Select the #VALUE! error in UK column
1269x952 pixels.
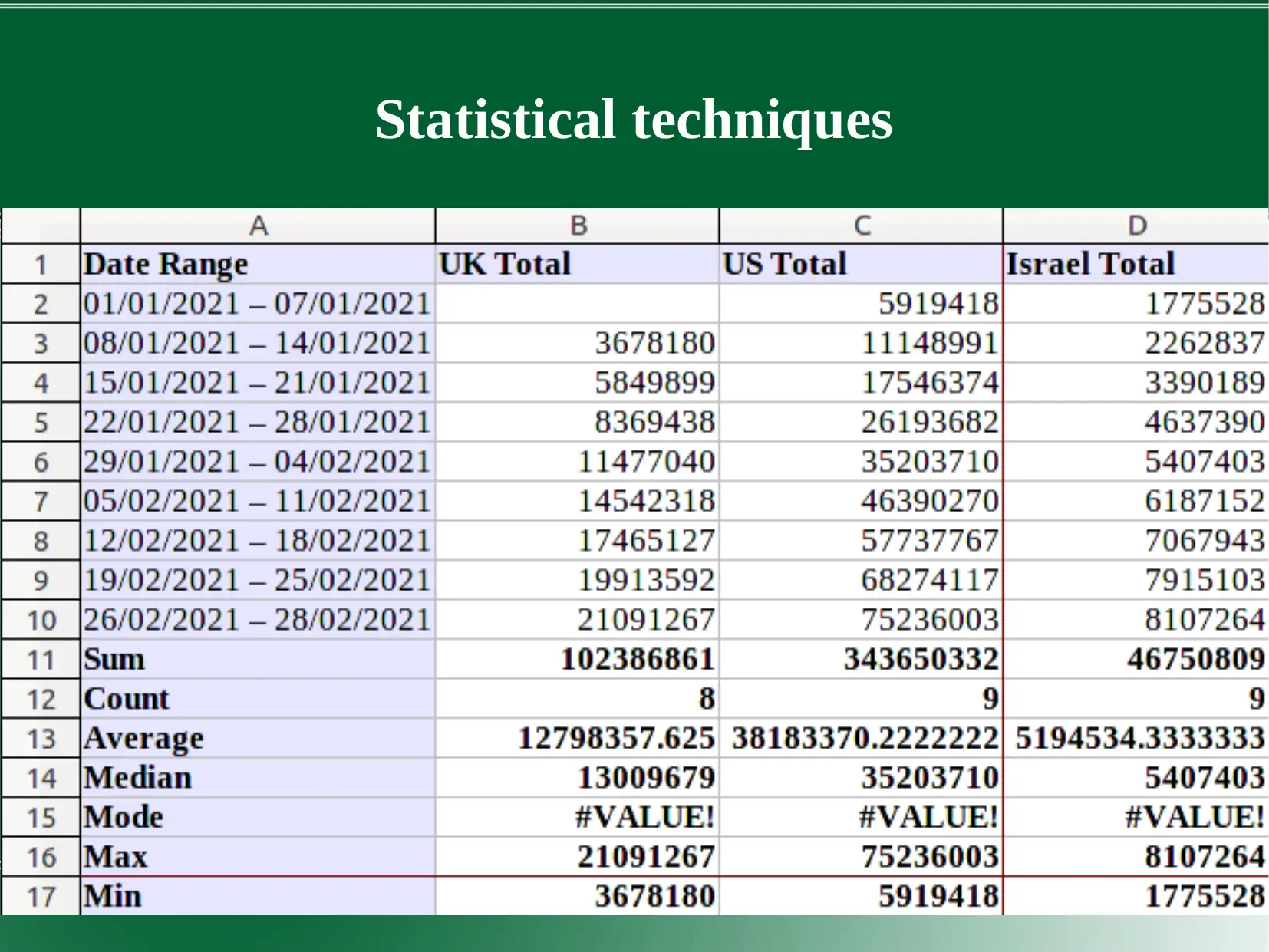(577, 818)
